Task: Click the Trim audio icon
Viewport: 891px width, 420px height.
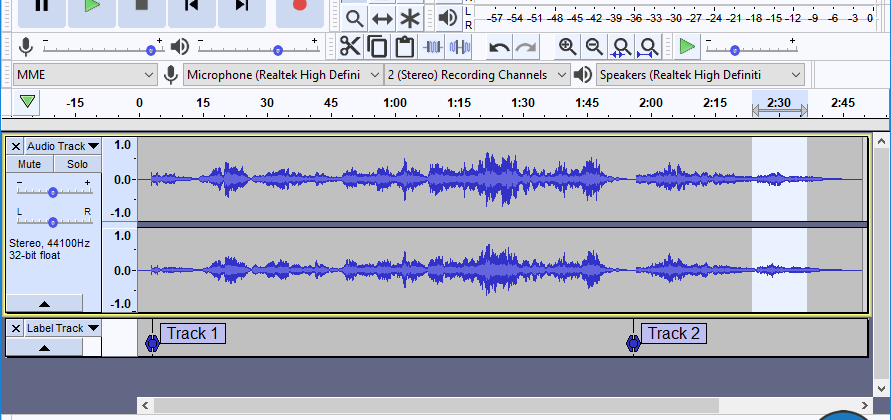Action: [433, 46]
